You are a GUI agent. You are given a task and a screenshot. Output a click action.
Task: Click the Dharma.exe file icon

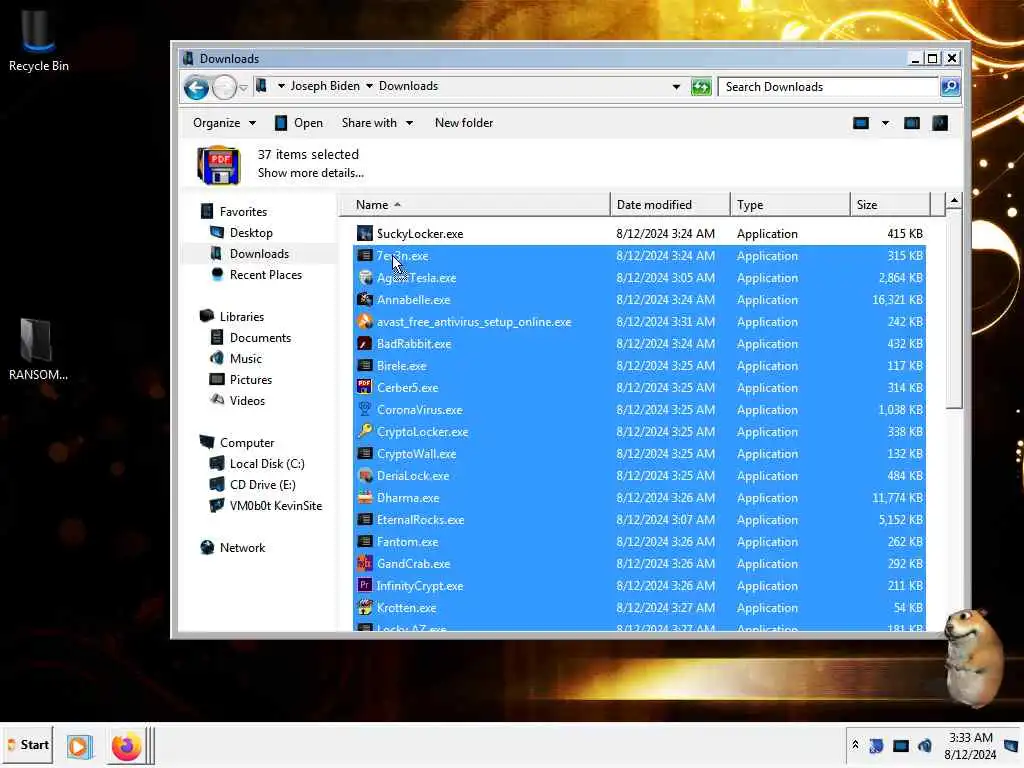click(364, 498)
